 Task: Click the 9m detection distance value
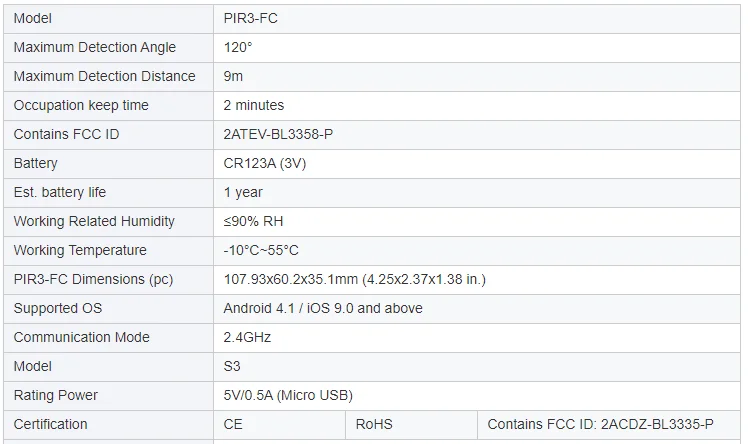coord(234,76)
